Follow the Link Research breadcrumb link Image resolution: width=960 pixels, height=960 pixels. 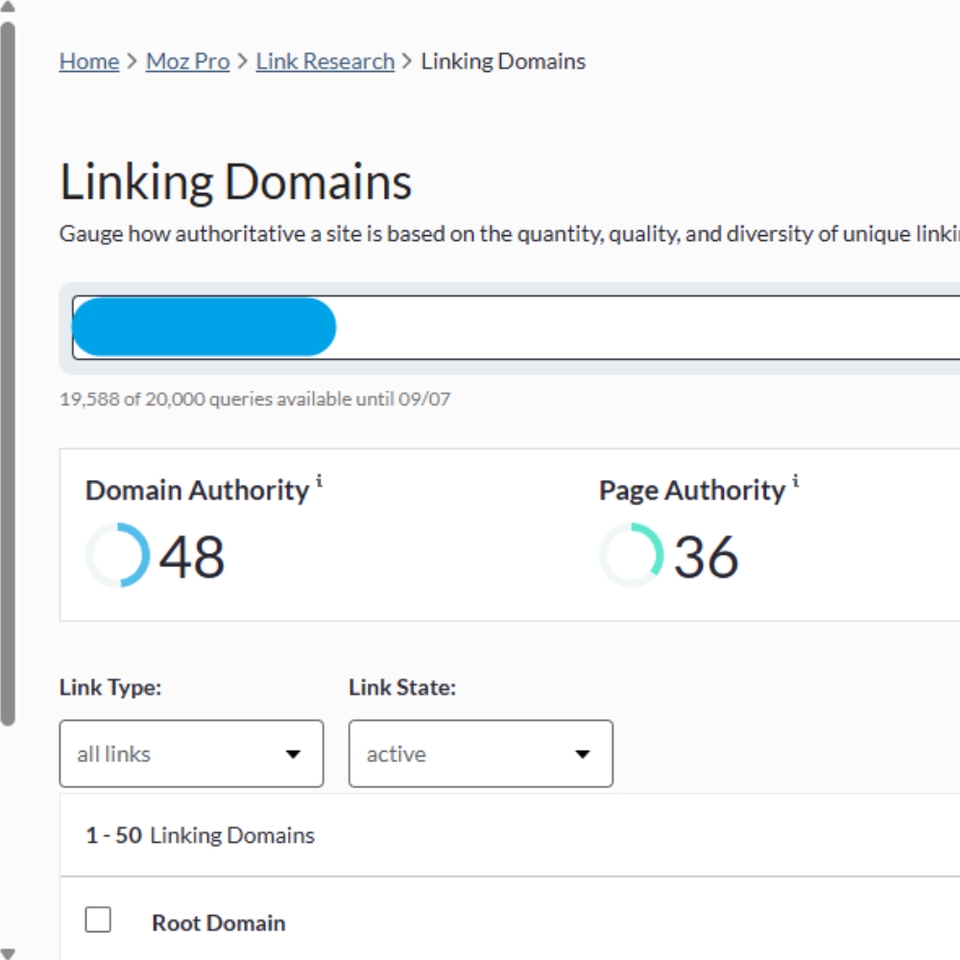pyautogui.click(x=323, y=61)
